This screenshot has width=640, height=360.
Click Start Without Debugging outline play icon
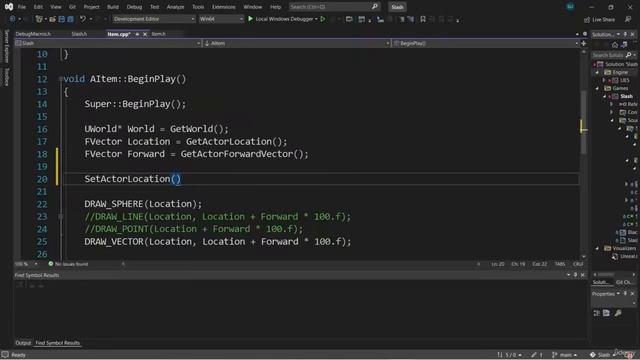pyautogui.click(x=323, y=19)
